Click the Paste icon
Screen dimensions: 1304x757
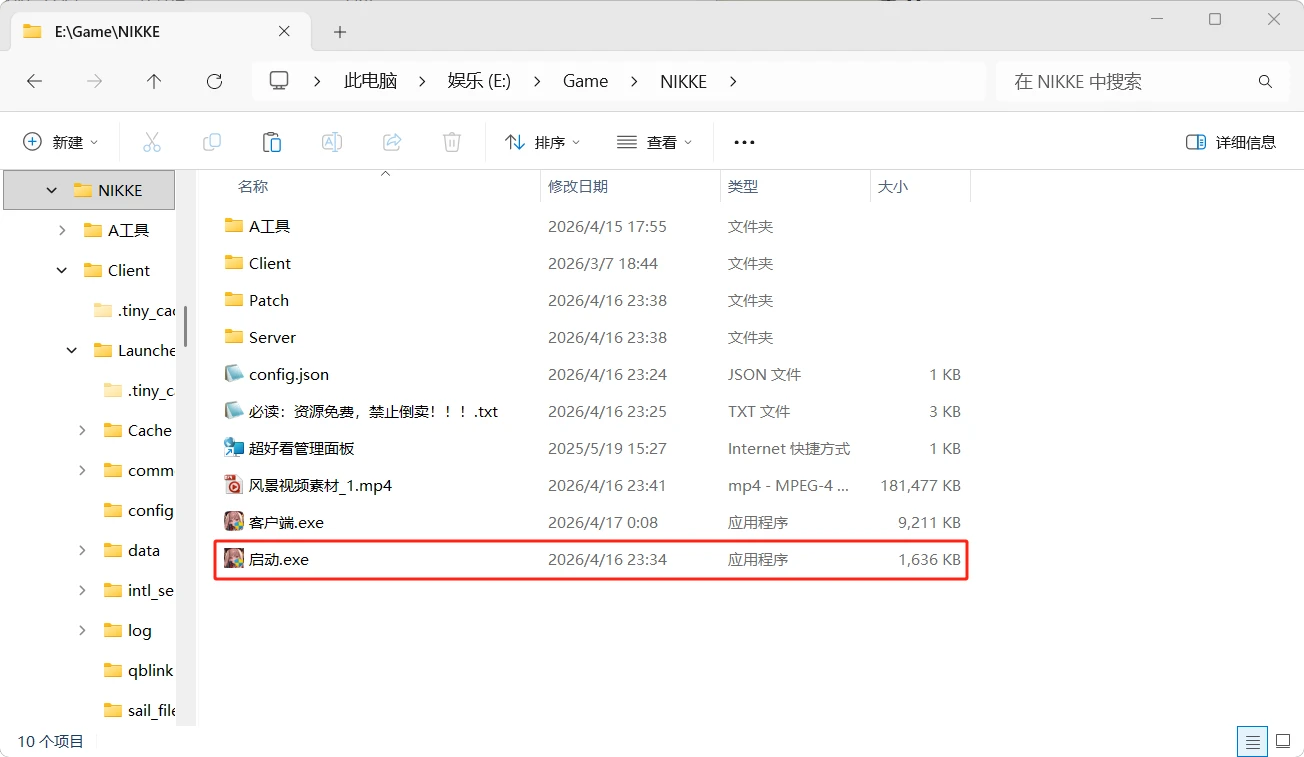point(272,142)
